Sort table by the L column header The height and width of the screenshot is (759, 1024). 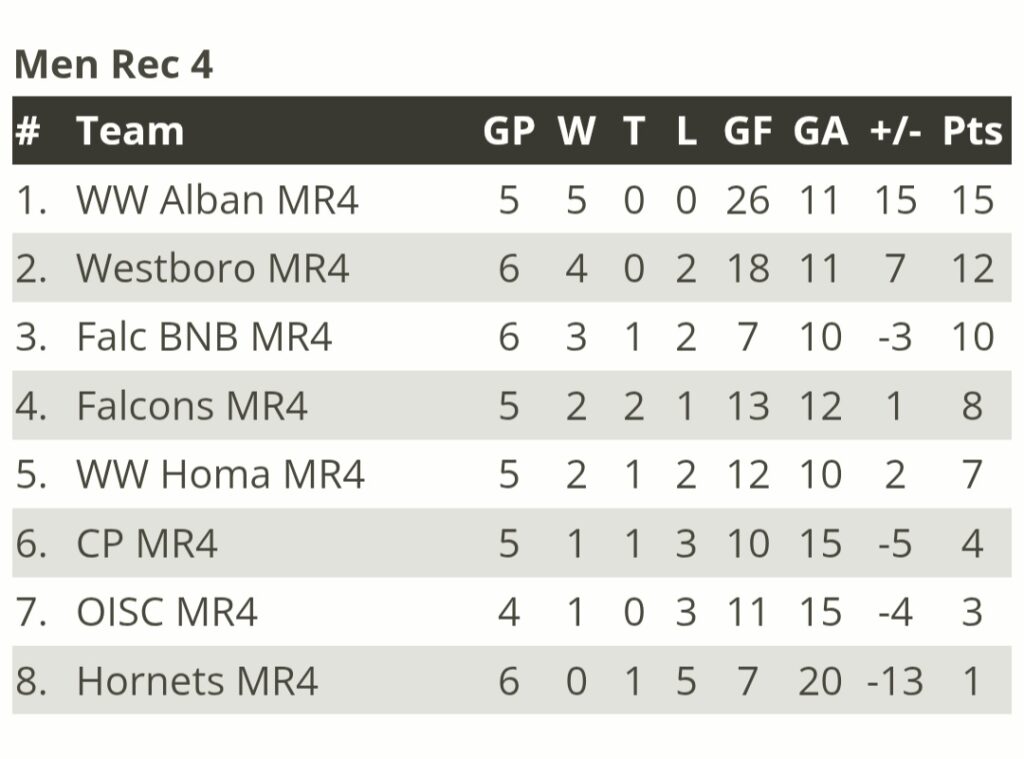pos(686,131)
